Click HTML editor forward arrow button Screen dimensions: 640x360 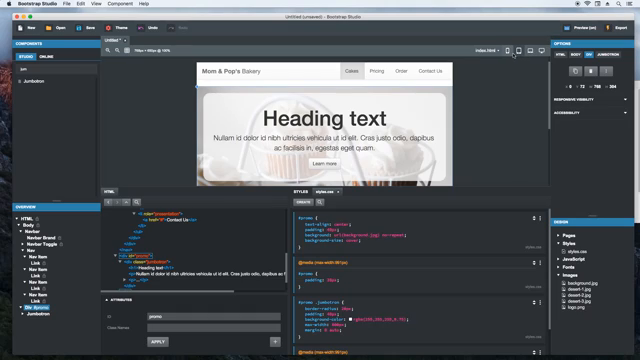(x=117, y=202)
